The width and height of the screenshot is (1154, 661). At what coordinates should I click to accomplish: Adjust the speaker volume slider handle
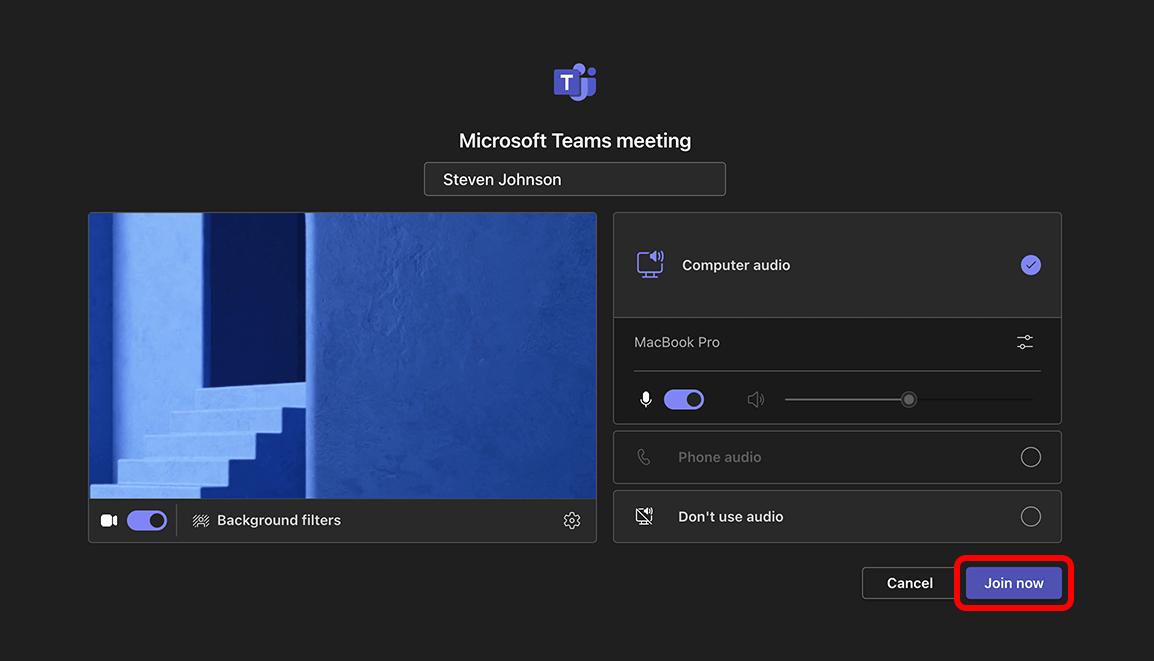[x=909, y=400]
